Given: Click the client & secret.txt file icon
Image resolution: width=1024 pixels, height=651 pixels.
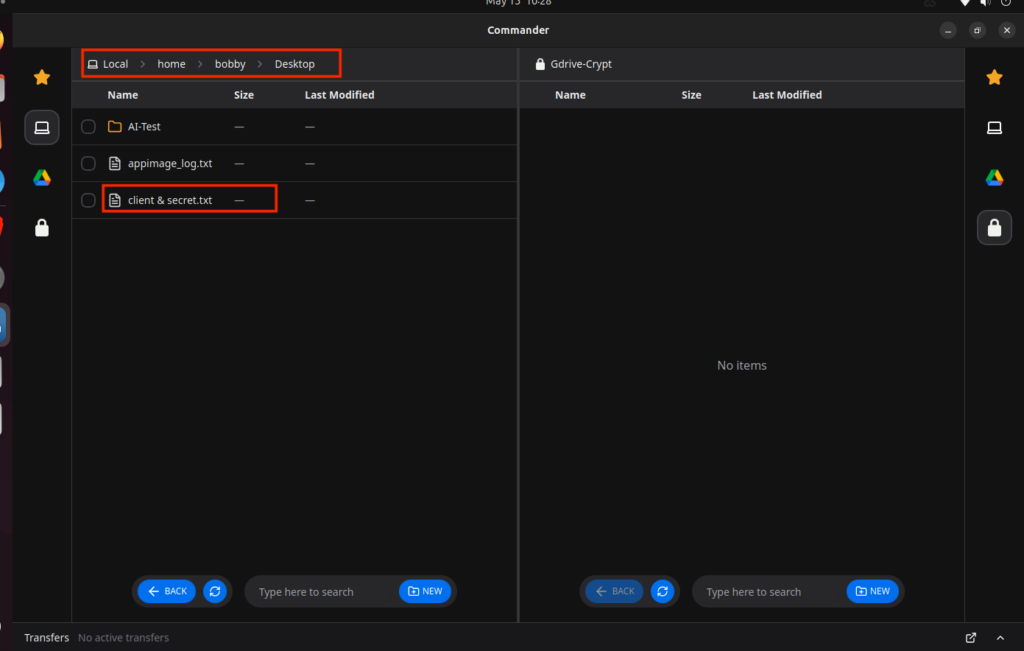Looking at the screenshot, I should coord(114,200).
